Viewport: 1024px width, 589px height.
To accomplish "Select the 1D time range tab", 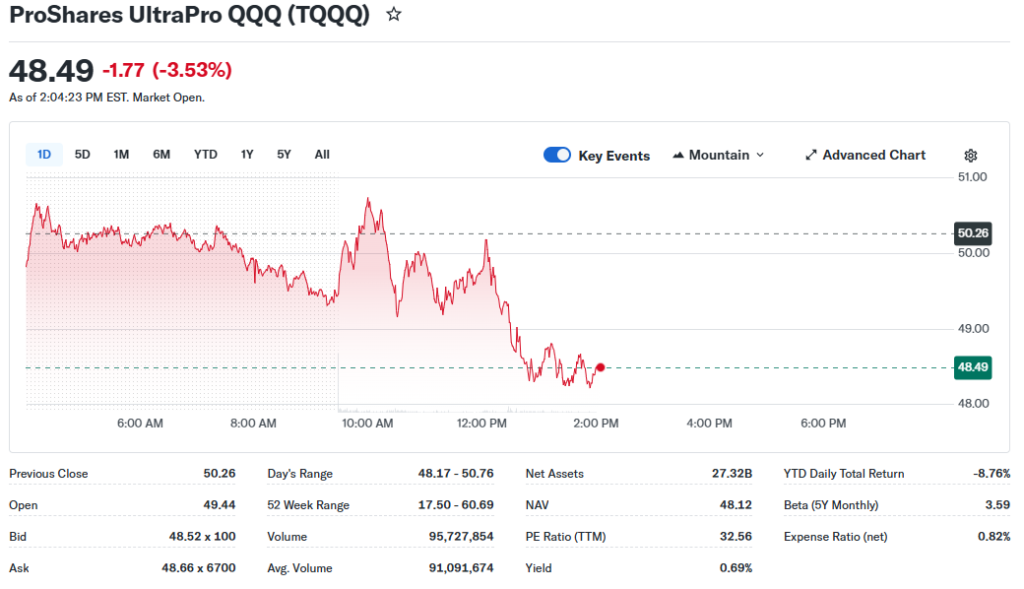I will 44,154.
